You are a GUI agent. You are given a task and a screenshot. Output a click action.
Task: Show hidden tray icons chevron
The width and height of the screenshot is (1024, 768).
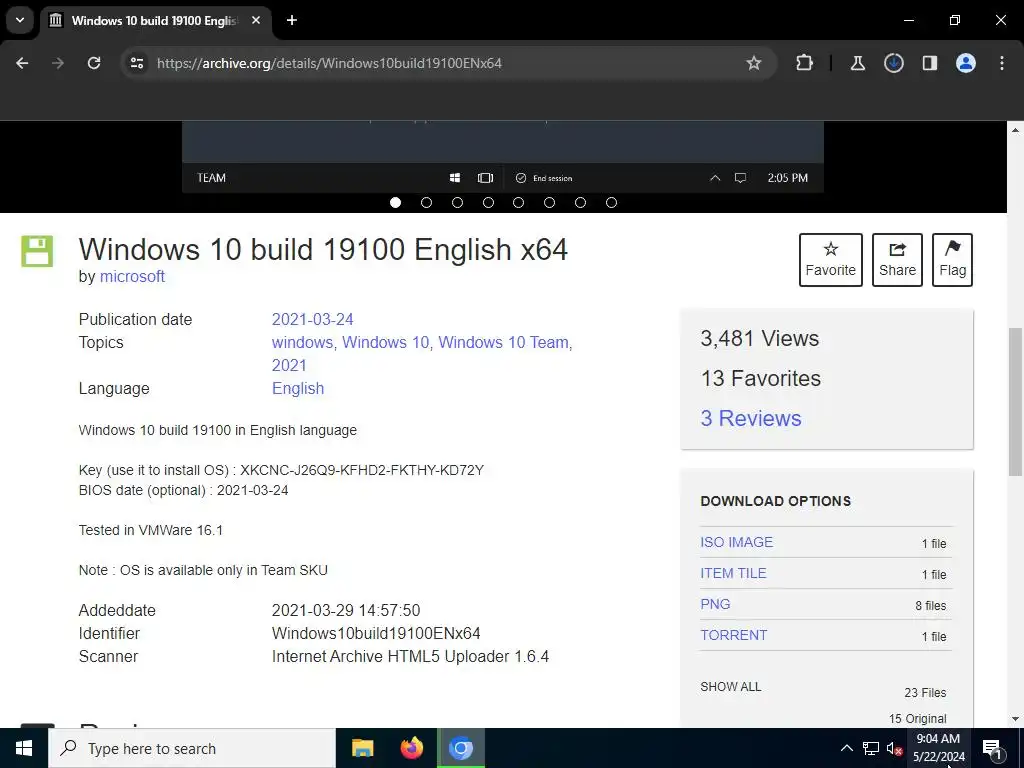click(x=846, y=748)
